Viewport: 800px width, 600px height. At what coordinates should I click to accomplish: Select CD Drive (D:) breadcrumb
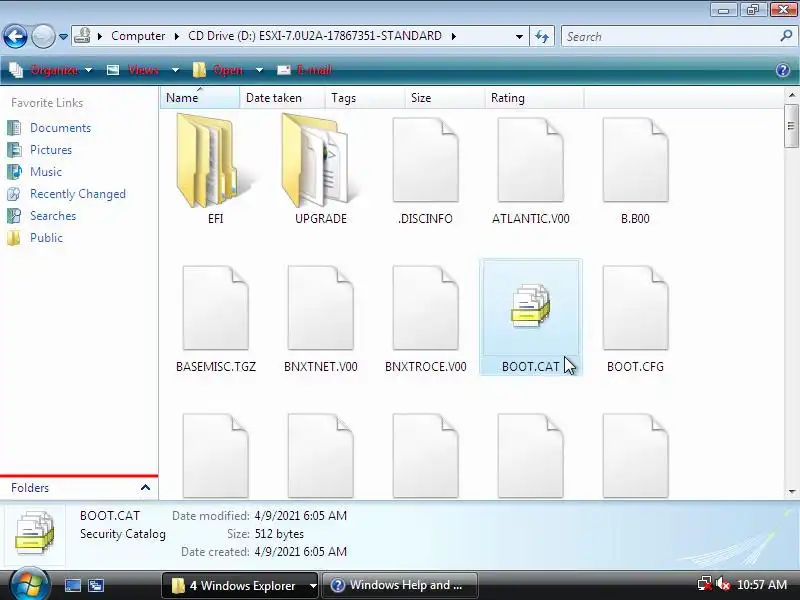click(315, 36)
